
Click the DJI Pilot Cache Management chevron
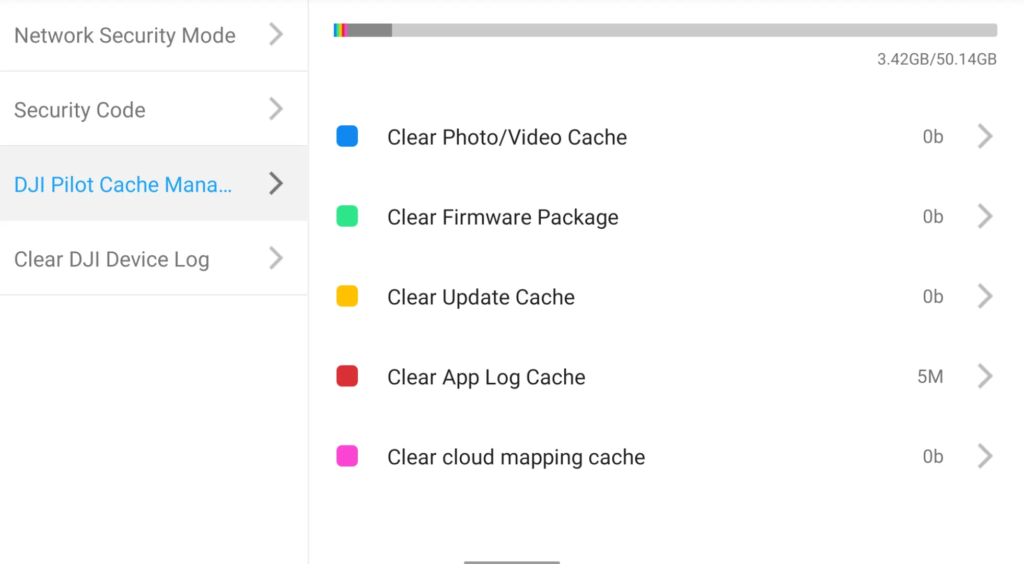[x=276, y=184]
